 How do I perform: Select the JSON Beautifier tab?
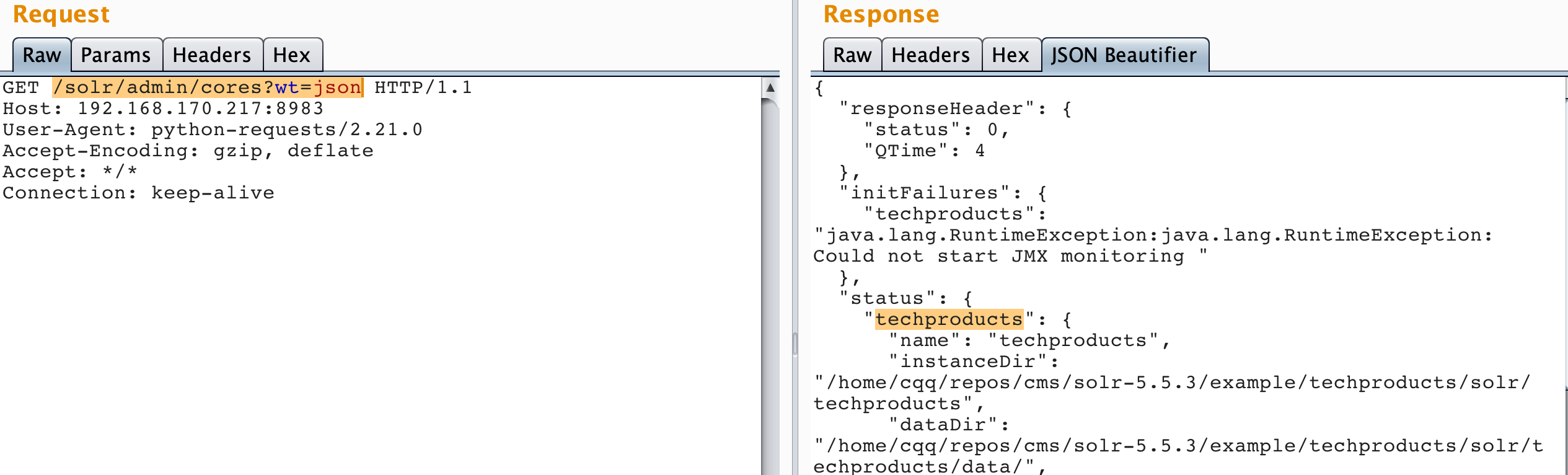[x=1124, y=55]
